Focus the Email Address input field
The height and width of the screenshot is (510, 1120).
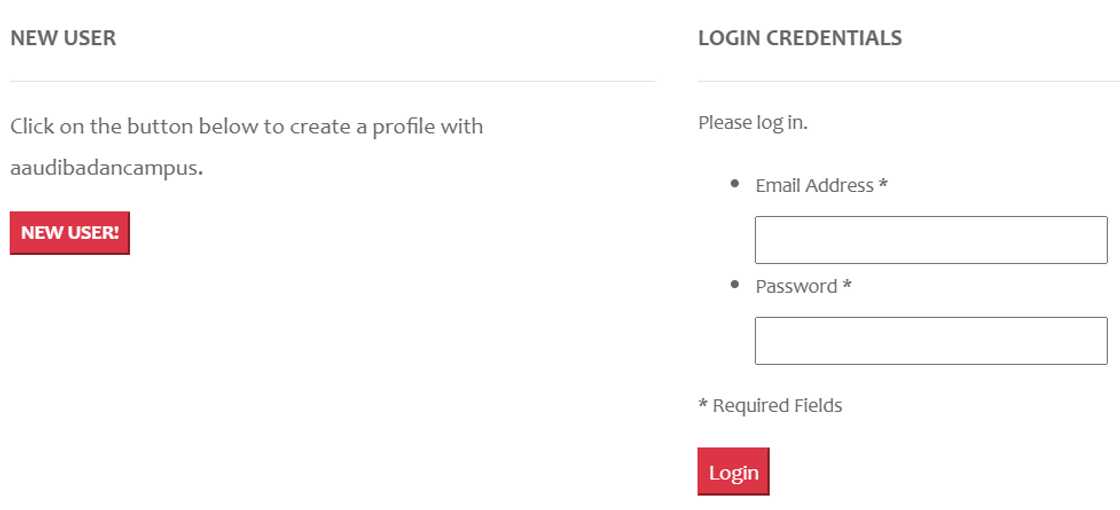pyautogui.click(x=930, y=240)
